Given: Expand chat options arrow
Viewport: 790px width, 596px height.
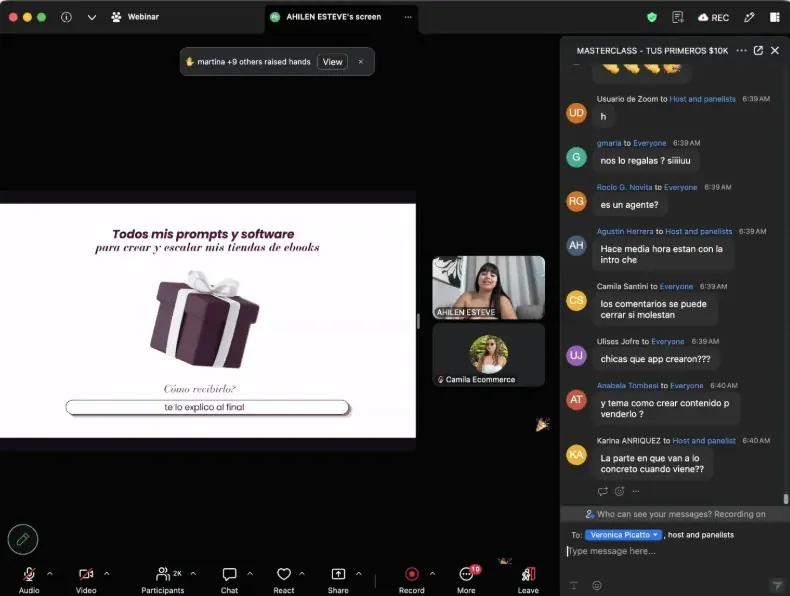Looking at the screenshot, I should (250, 573).
